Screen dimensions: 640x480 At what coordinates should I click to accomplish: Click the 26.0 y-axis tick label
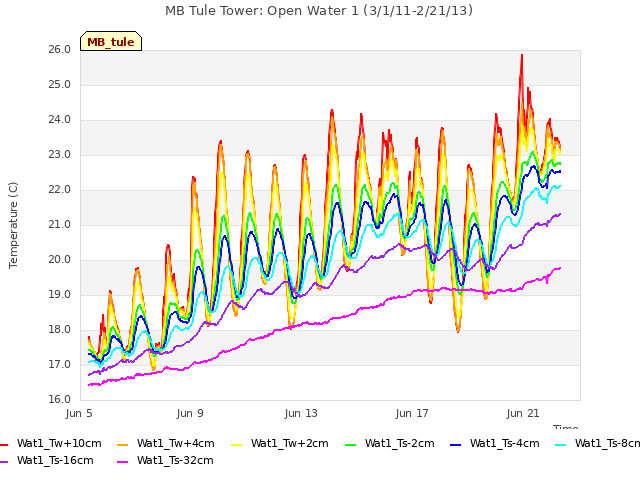click(x=60, y=50)
